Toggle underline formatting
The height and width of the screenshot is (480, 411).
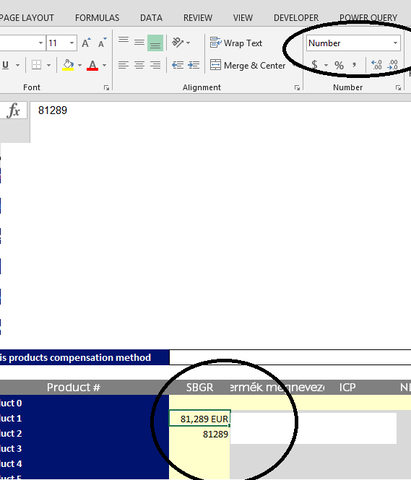click(5, 65)
